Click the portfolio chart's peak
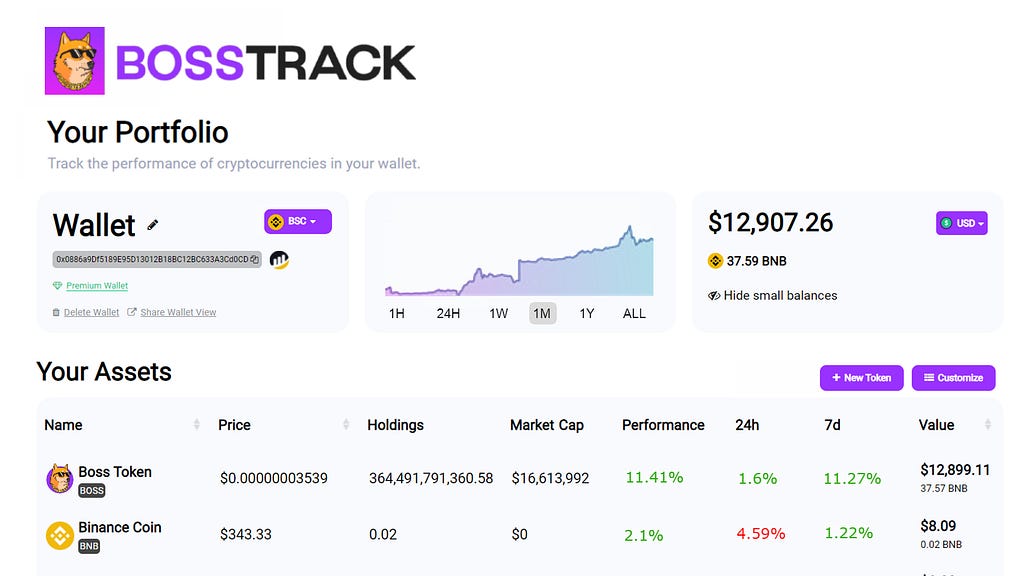 point(630,228)
